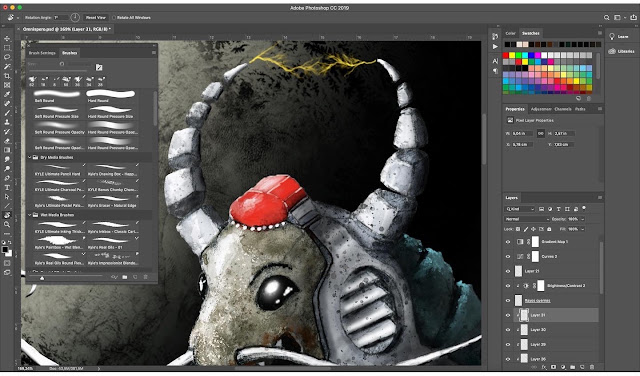Select the Move tool
This screenshot has width=640, height=376.
pyautogui.click(x=7, y=38)
